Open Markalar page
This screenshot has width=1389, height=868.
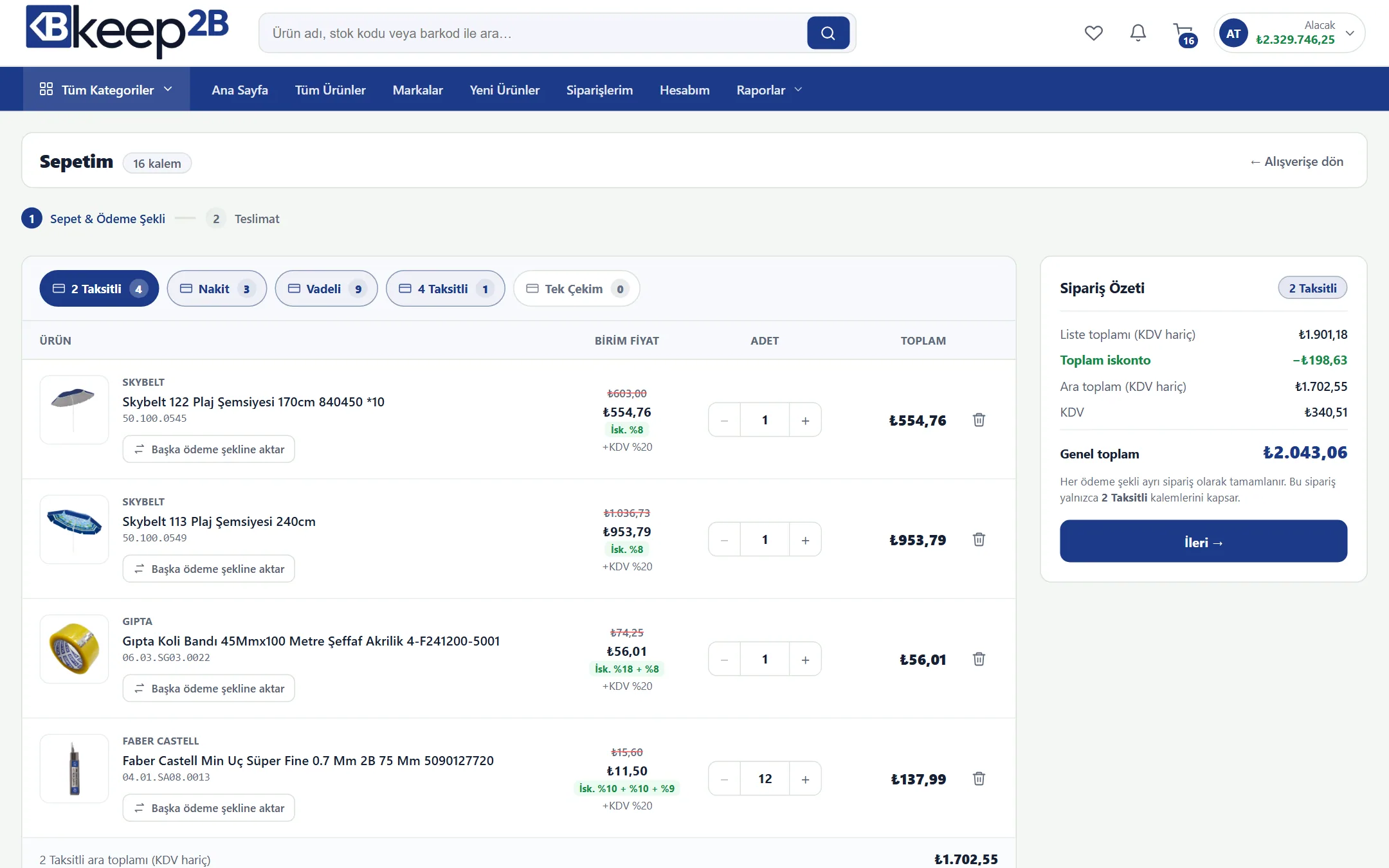(418, 89)
